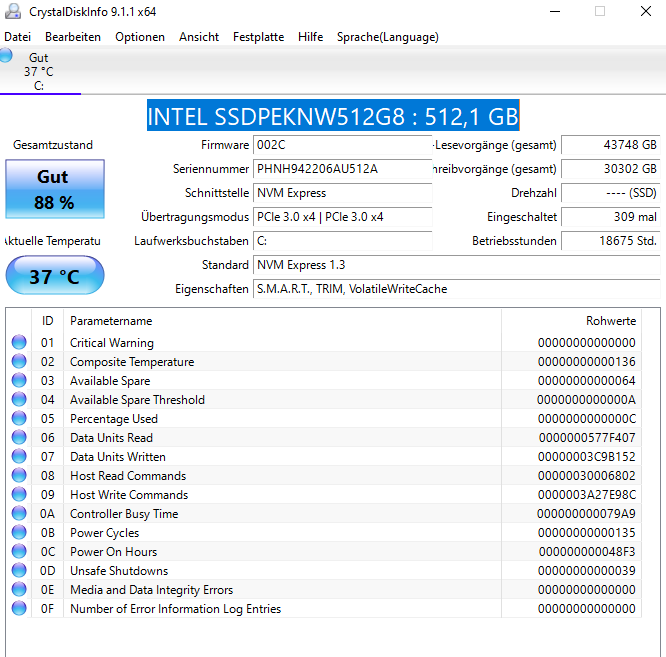666x657 pixels.
Task: Open the Bearbeiten menu
Action: pyautogui.click(x=73, y=37)
